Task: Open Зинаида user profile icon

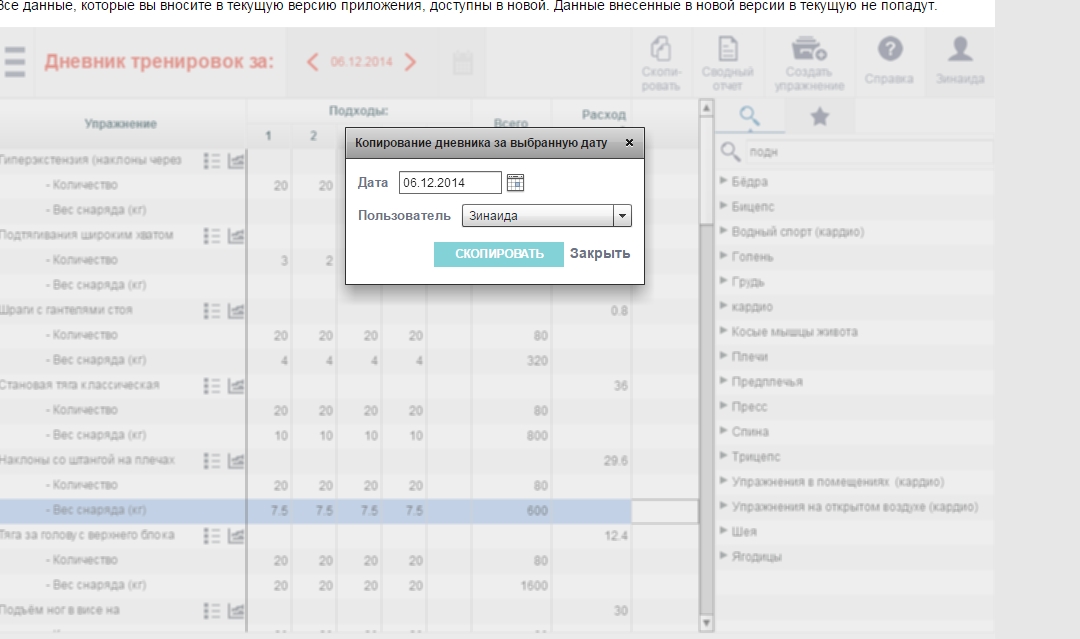Action: 960,62
